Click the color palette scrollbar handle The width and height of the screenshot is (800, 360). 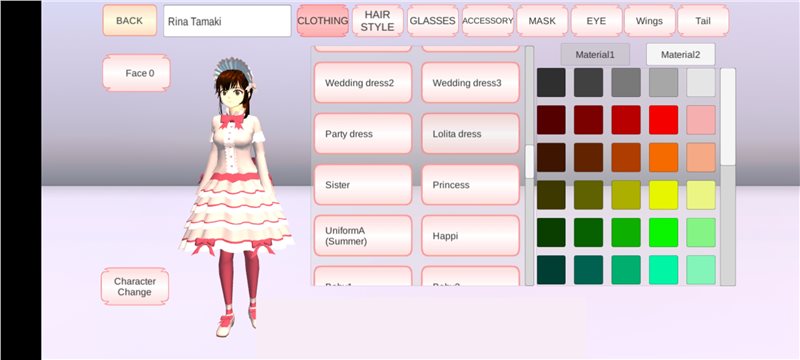coord(728,117)
